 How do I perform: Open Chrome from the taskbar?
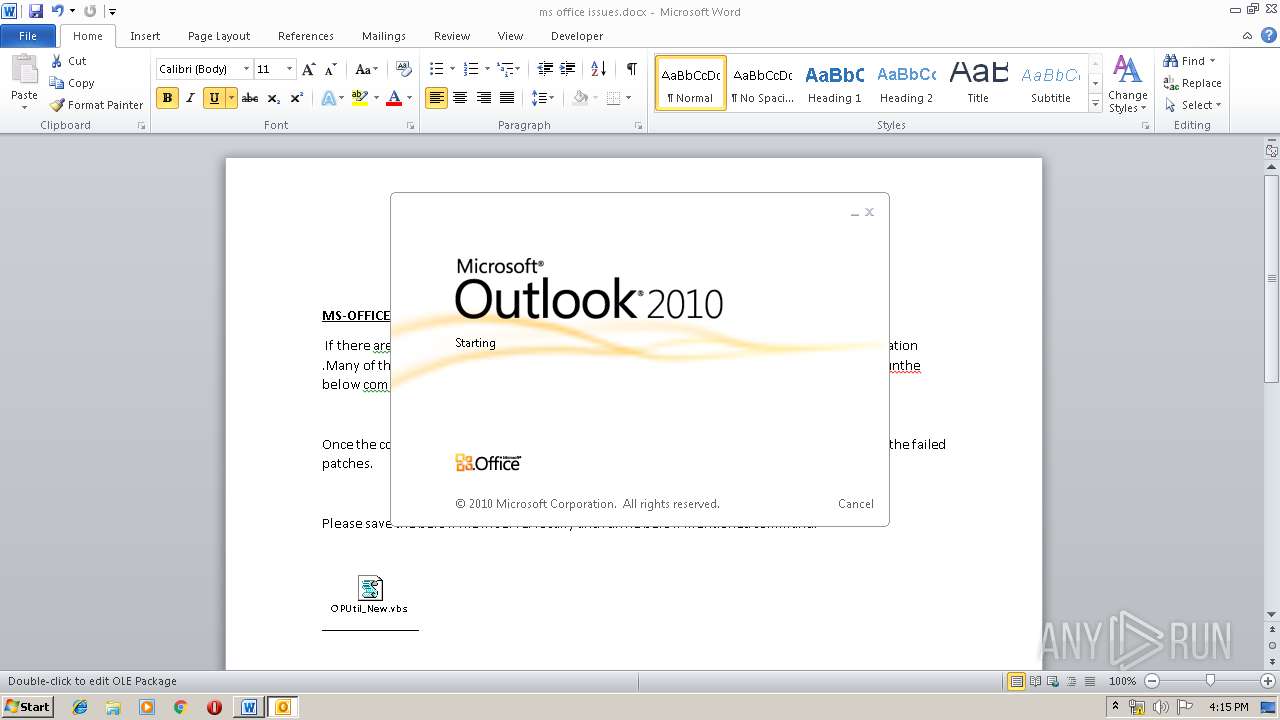click(x=180, y=707)
